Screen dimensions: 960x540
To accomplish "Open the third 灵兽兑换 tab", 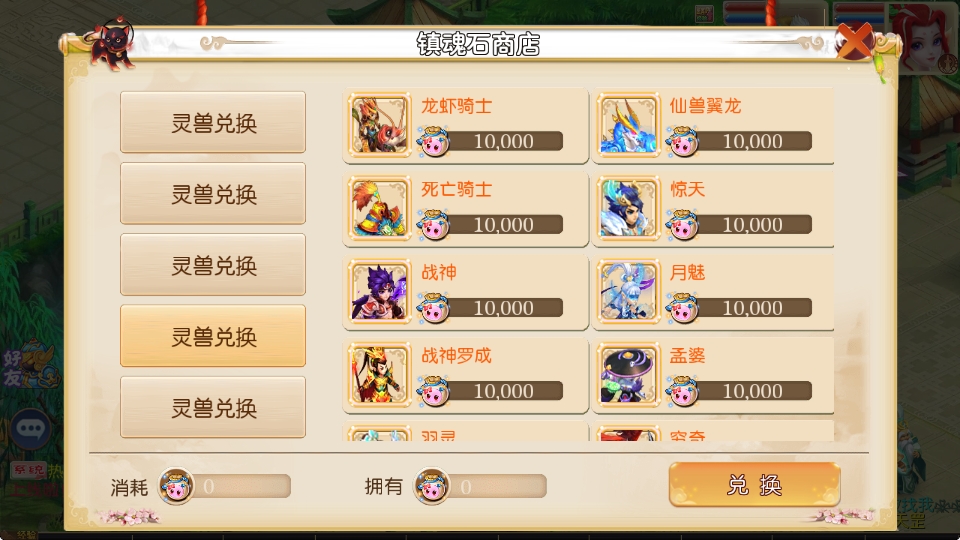I will (x=213, y=264).
